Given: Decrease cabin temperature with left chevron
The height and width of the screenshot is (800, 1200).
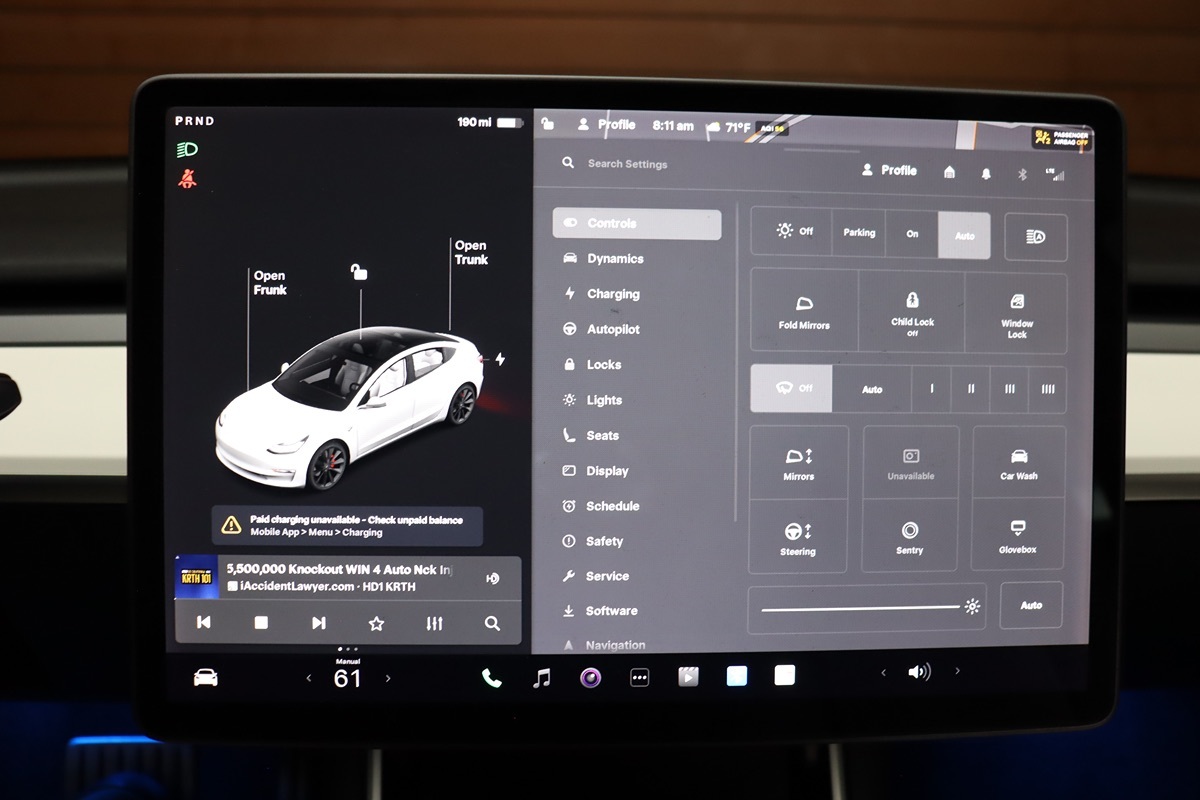Looking at the screenshot, I should click(308, 678).
